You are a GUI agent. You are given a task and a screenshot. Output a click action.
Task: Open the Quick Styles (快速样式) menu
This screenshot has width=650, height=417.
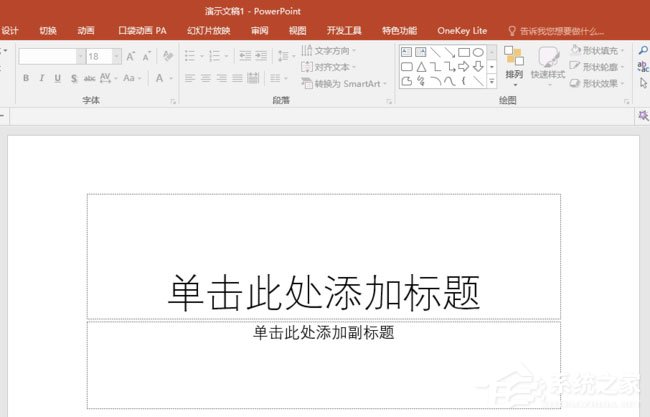[x=547, y=62]
